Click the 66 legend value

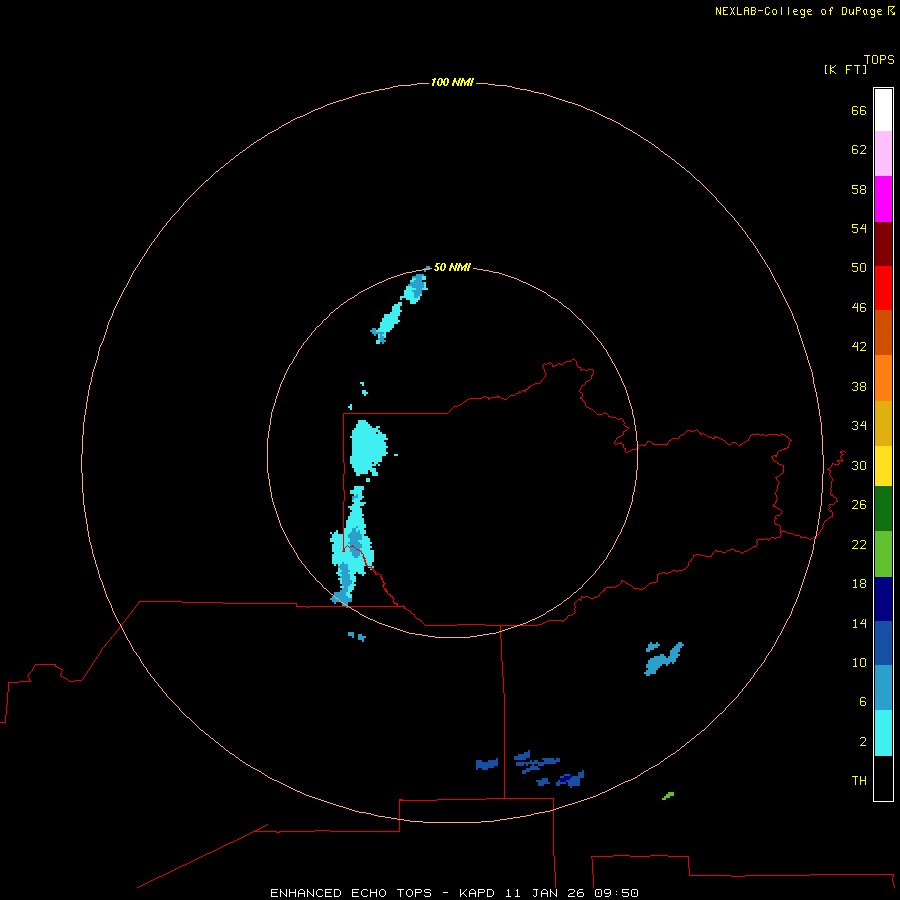pyautogui.click(x=859, y=110)
